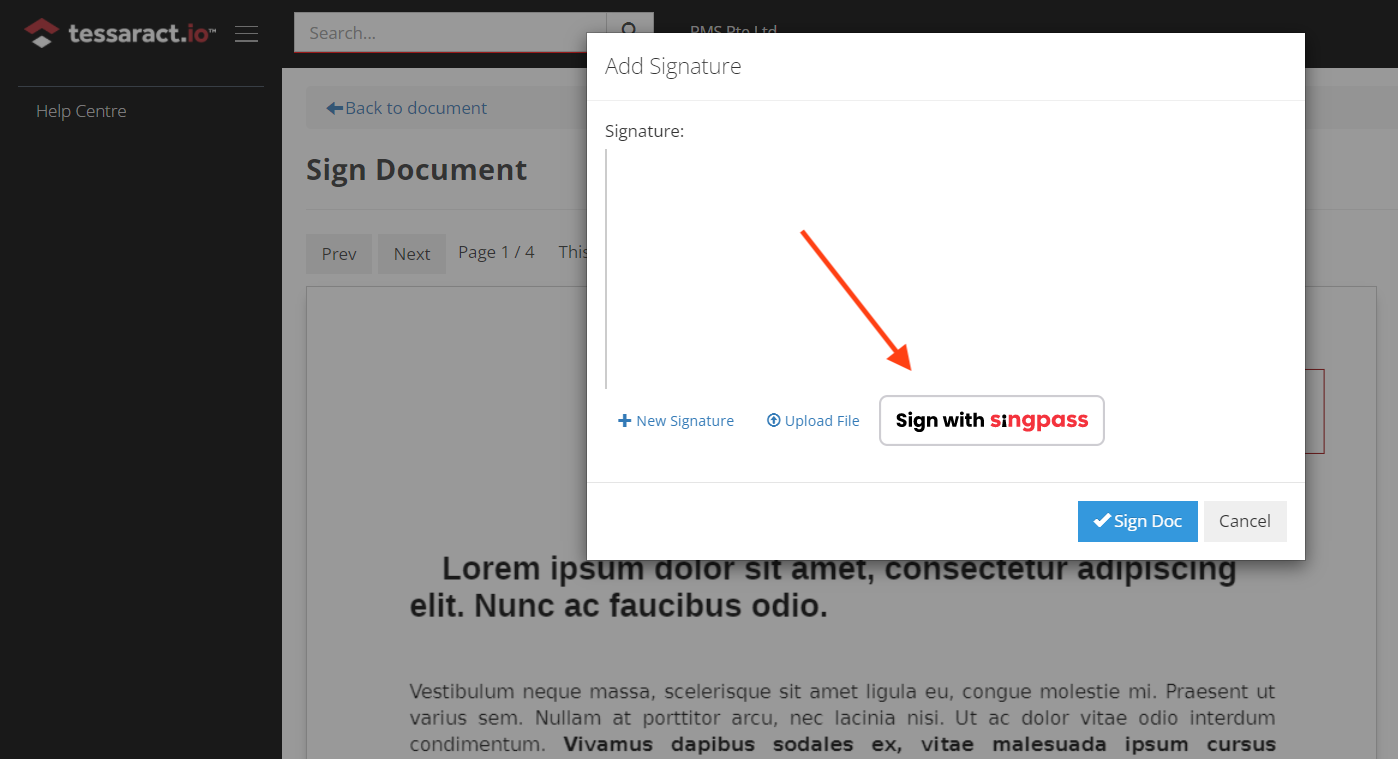1398x759 pixels.
Task: Click the Singpass logo on the signing button
Action: pos(1037,420)
